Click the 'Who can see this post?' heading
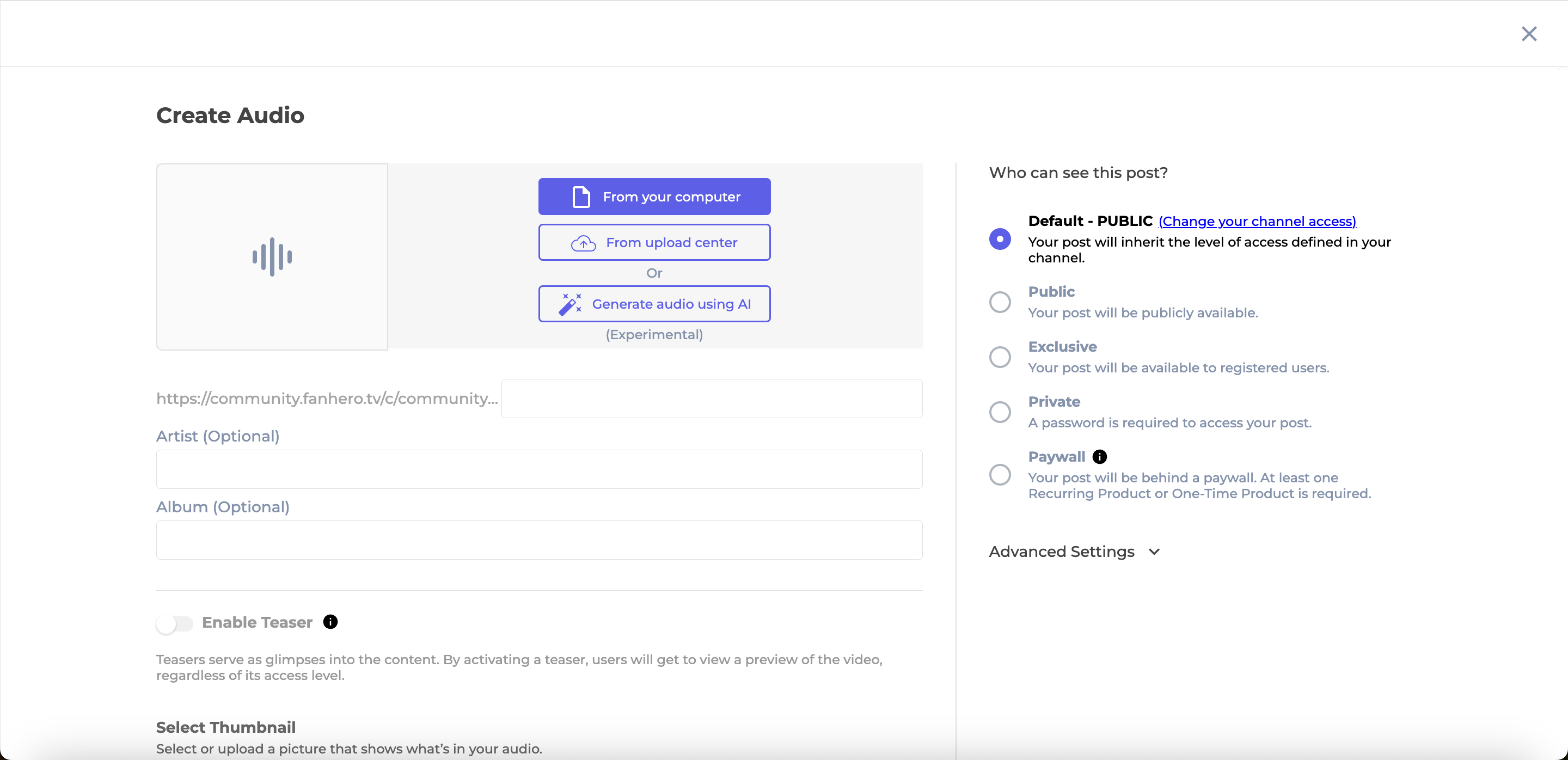The width and height of the screenshot is (1568, 760). 1078,173
